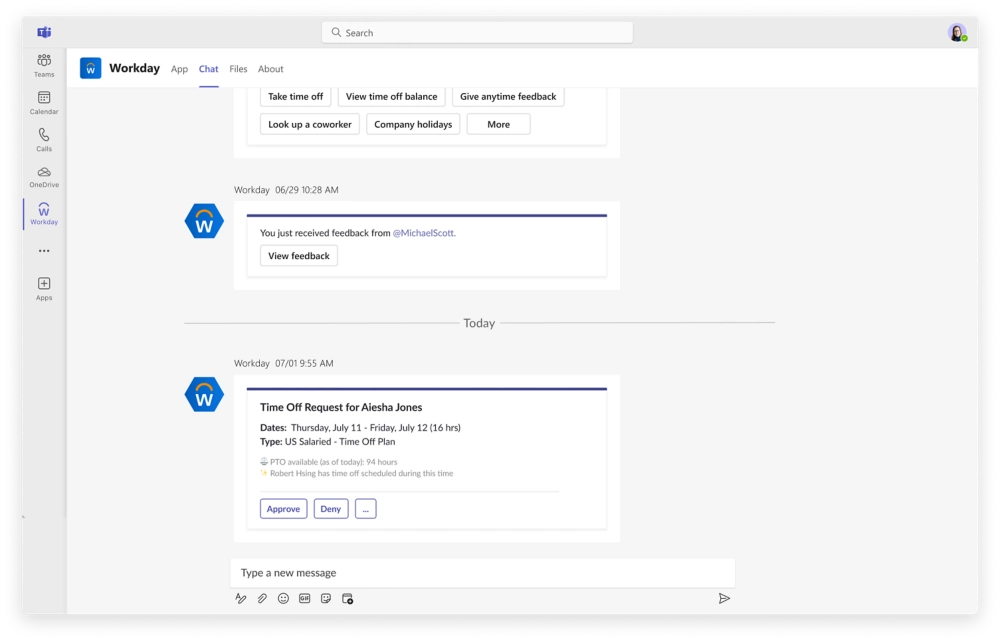Expand more options on Time Off Request card
Image resolution: width=1000 pixels, height=642 pixels.
tap(365, 509)
